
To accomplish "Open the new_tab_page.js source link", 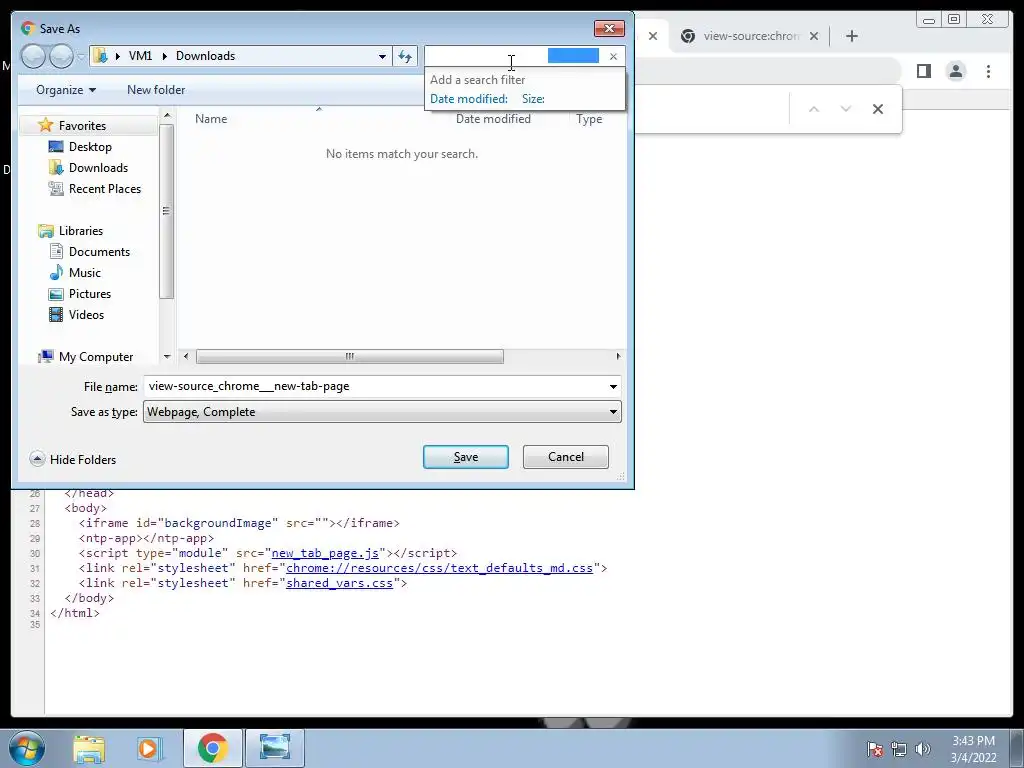I will tap(325, 553).
